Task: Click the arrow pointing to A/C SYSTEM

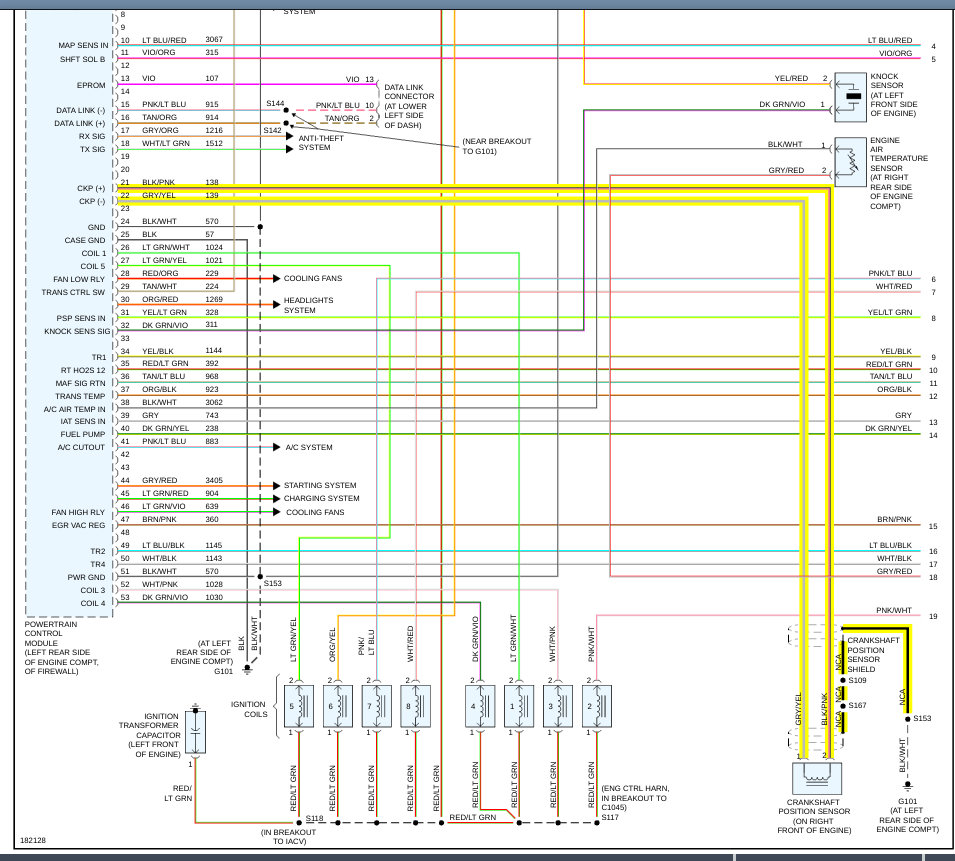Action: click(x=277, y=447)
